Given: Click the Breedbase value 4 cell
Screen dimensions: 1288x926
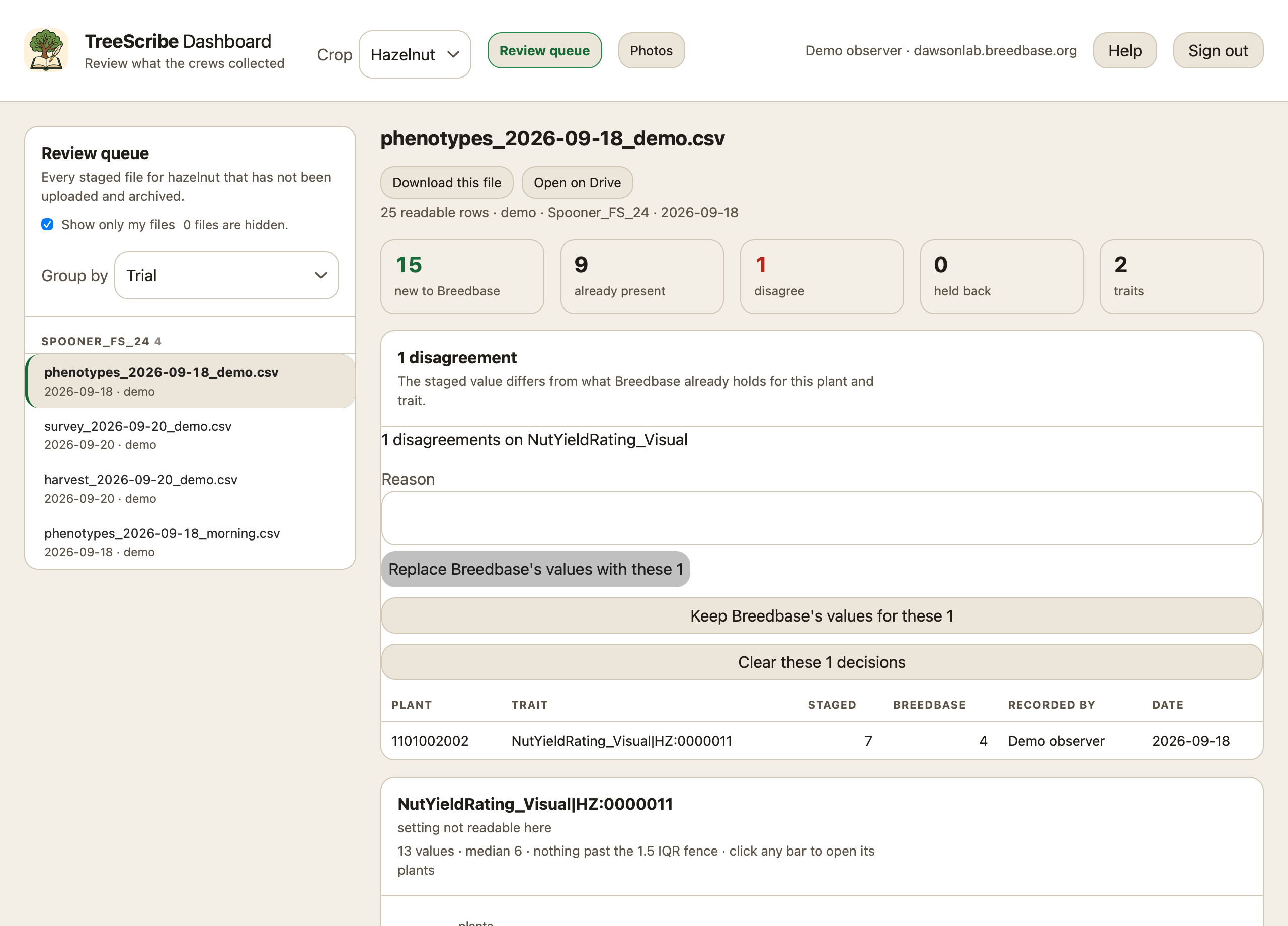Looking at the screenshot, I should point(984,741).
